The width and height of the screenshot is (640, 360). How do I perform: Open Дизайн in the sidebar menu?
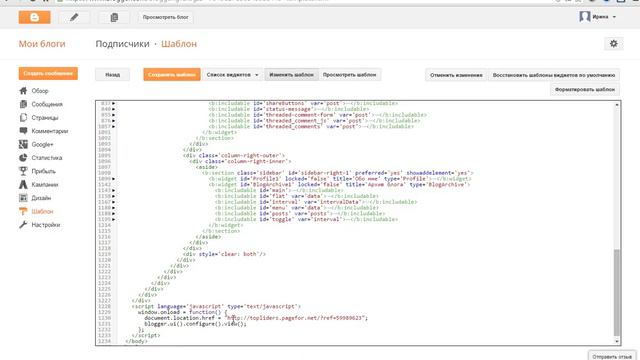coord(41,198)
